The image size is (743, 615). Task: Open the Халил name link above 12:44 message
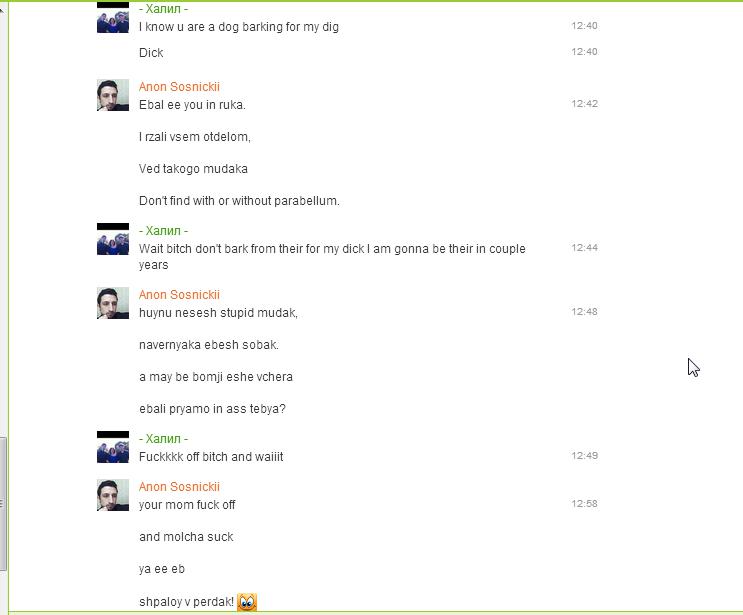(x=164, y=231)
